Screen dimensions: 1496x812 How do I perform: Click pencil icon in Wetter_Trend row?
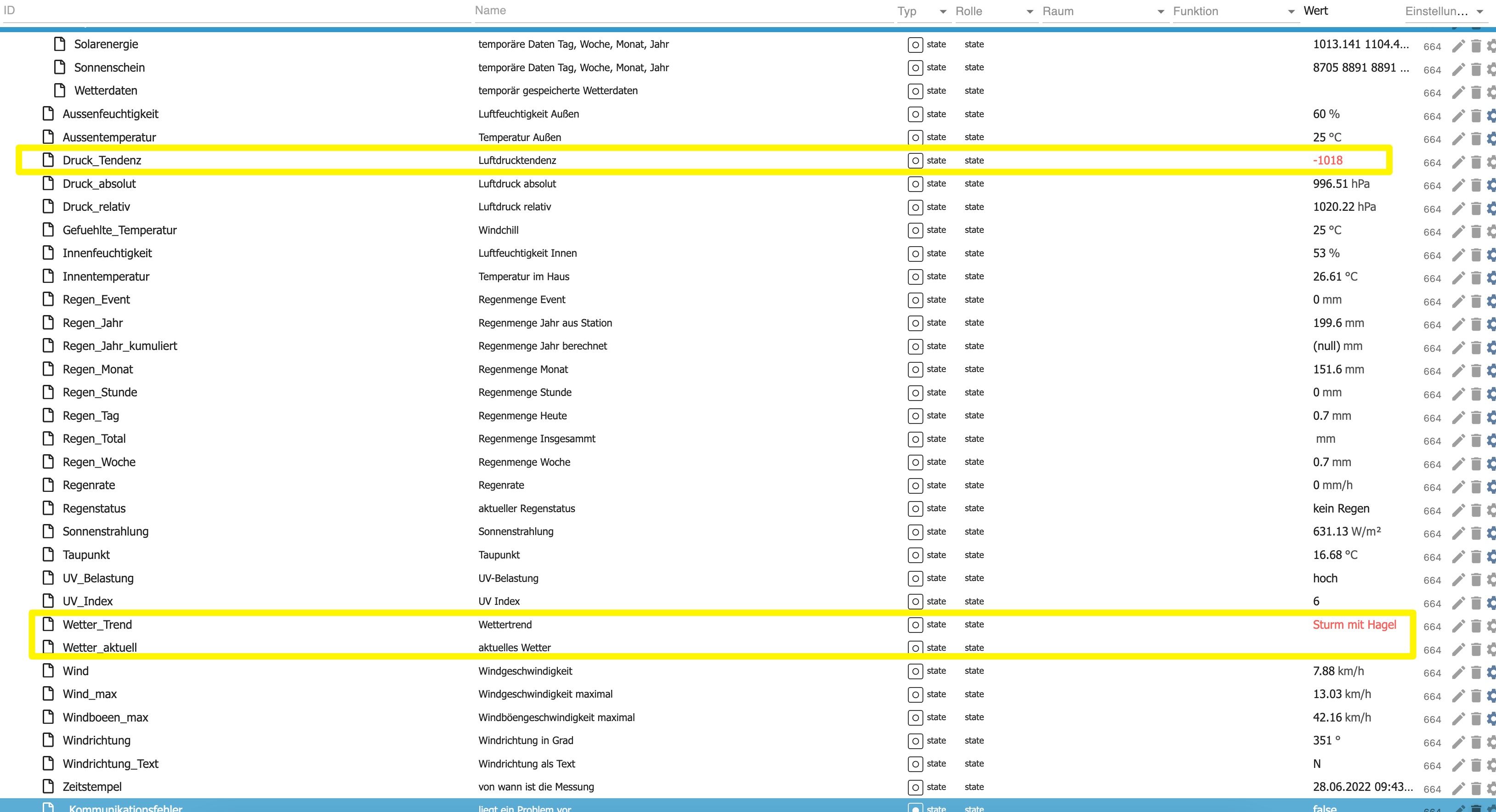(x=1458, y=627)
